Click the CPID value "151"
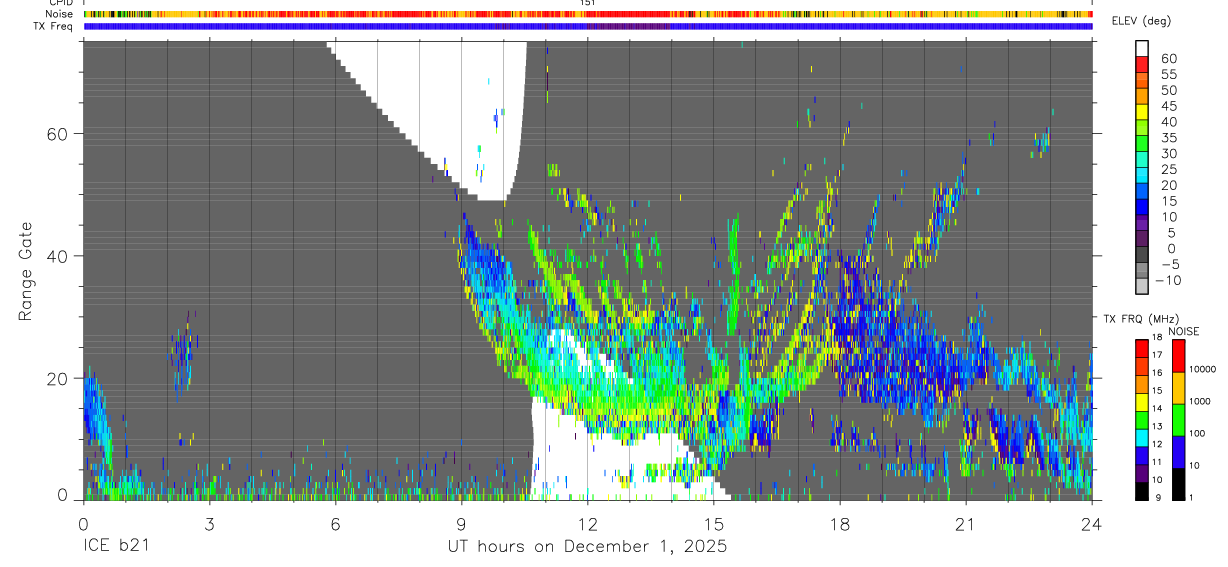The width and height of the screenshot is (1228, 567). (x=588, y=3)
